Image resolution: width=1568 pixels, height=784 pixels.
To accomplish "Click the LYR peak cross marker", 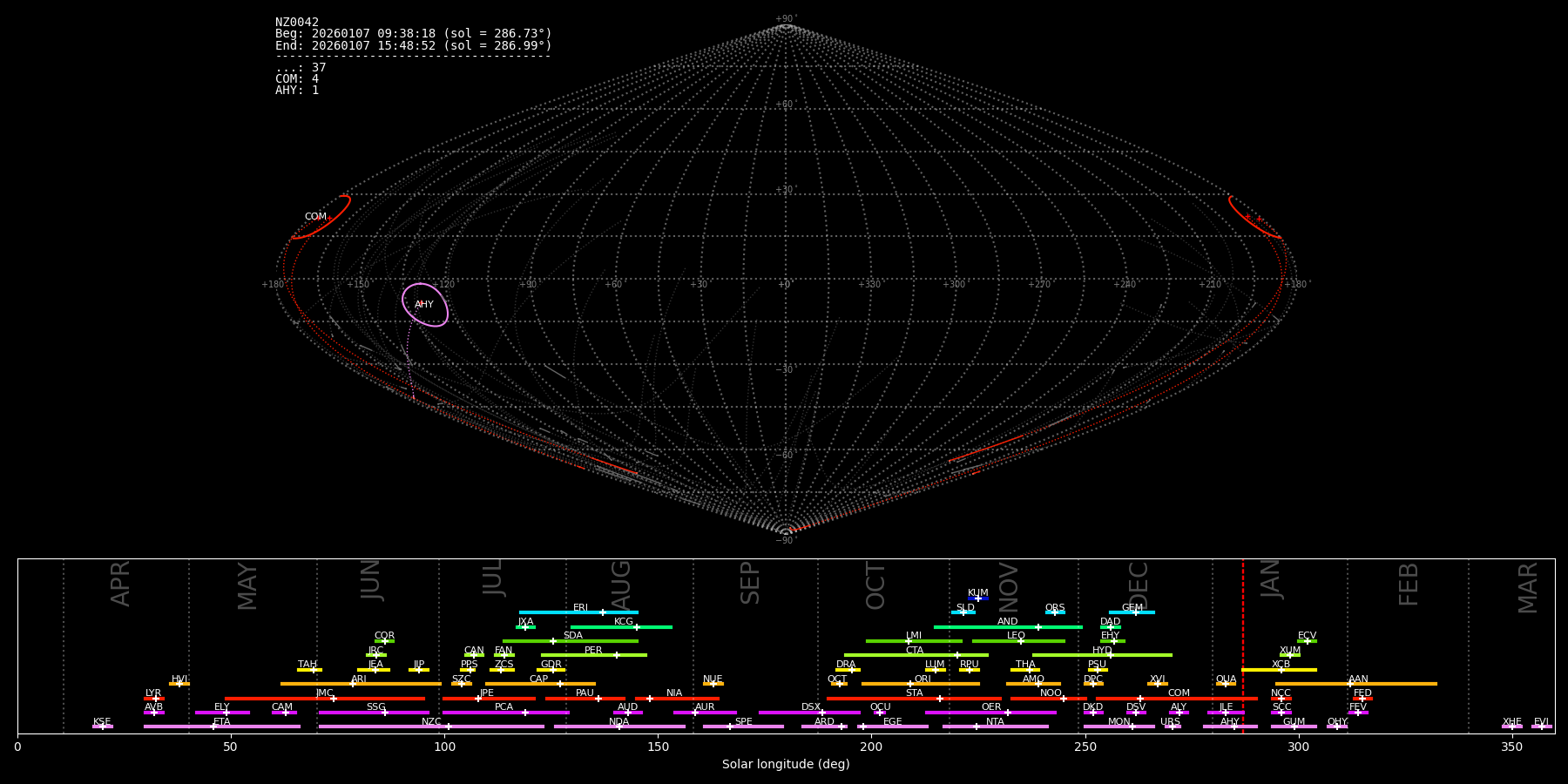I will (156, 699).
